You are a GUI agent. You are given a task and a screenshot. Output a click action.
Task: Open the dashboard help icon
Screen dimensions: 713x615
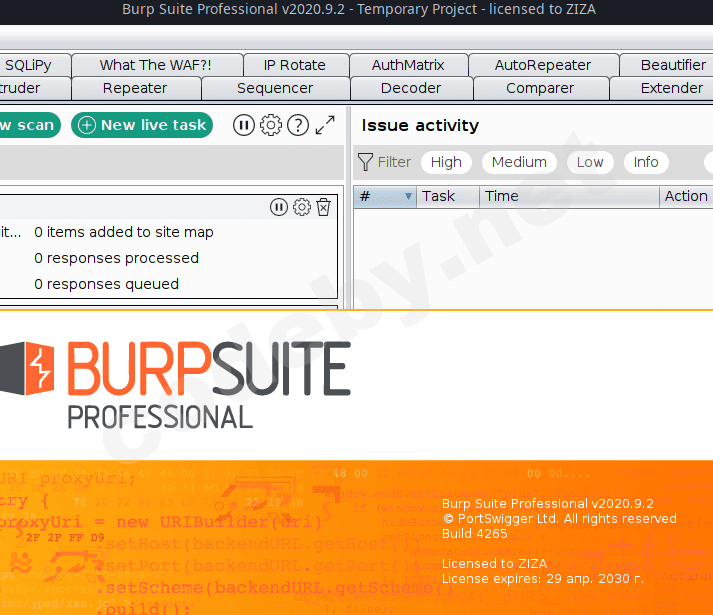[298, 125]
